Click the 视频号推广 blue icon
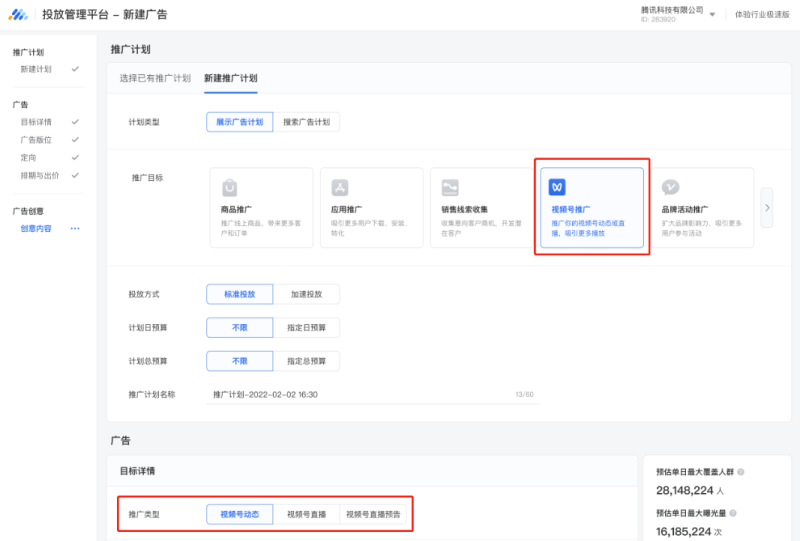The width and height of the screenshot is (800, 541). [558, 187]
